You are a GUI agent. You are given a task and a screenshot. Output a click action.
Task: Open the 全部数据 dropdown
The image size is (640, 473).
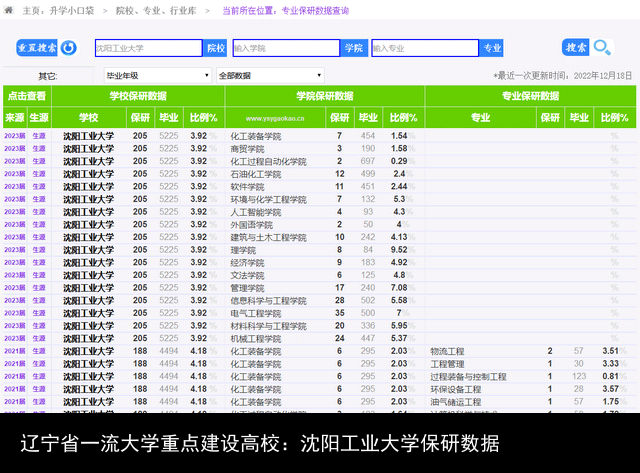point(270,76)
